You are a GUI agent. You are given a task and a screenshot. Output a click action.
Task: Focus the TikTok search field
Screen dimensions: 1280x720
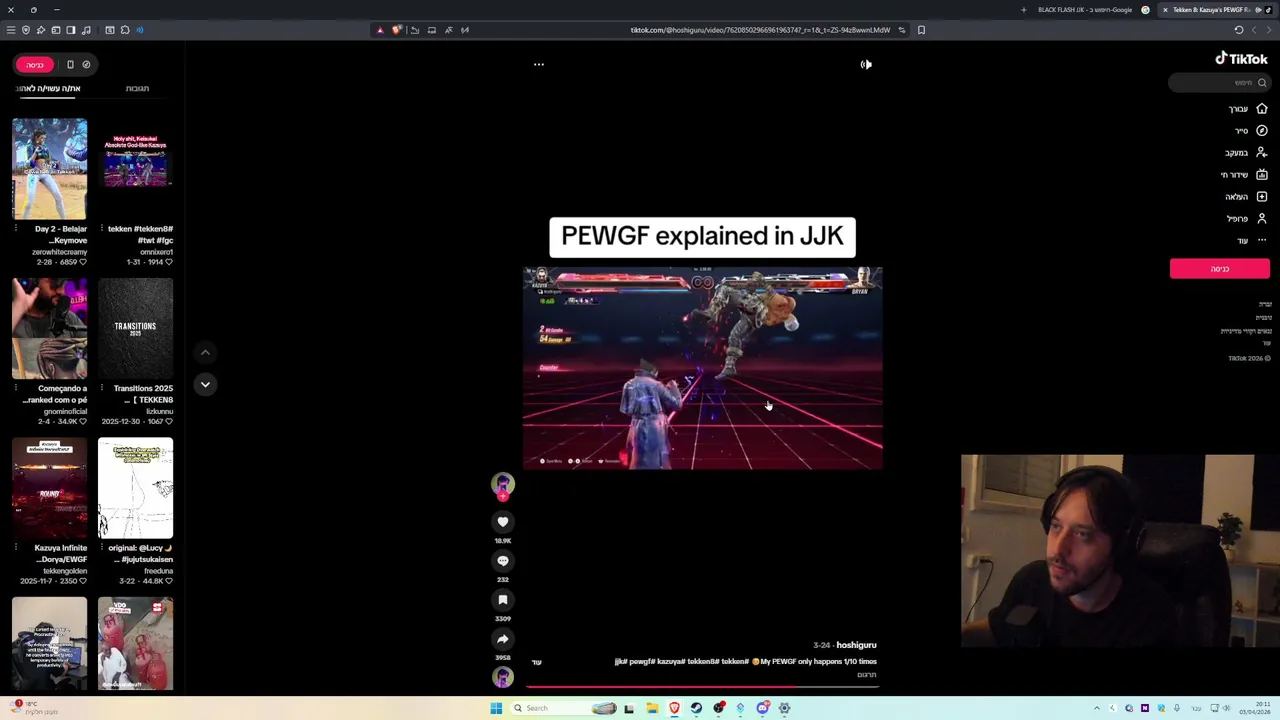coord(1220,83)
